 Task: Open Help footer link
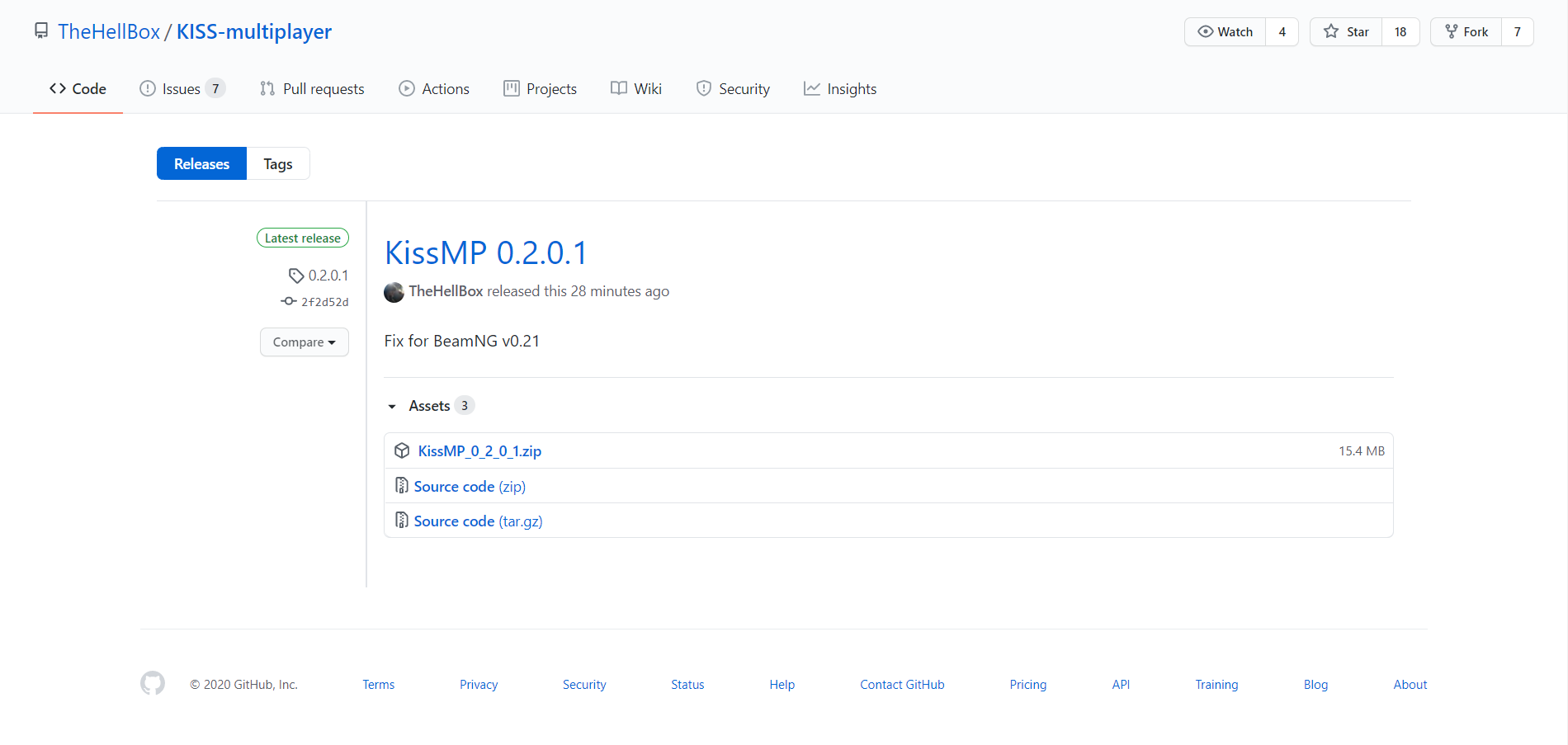pyautogui.click(x=782, y=685)
